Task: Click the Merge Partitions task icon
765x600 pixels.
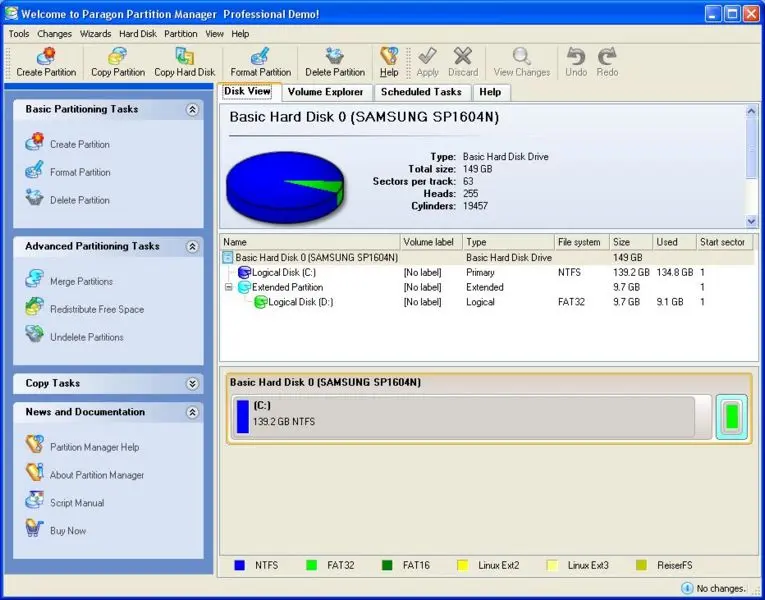Action: coord(35,279)
